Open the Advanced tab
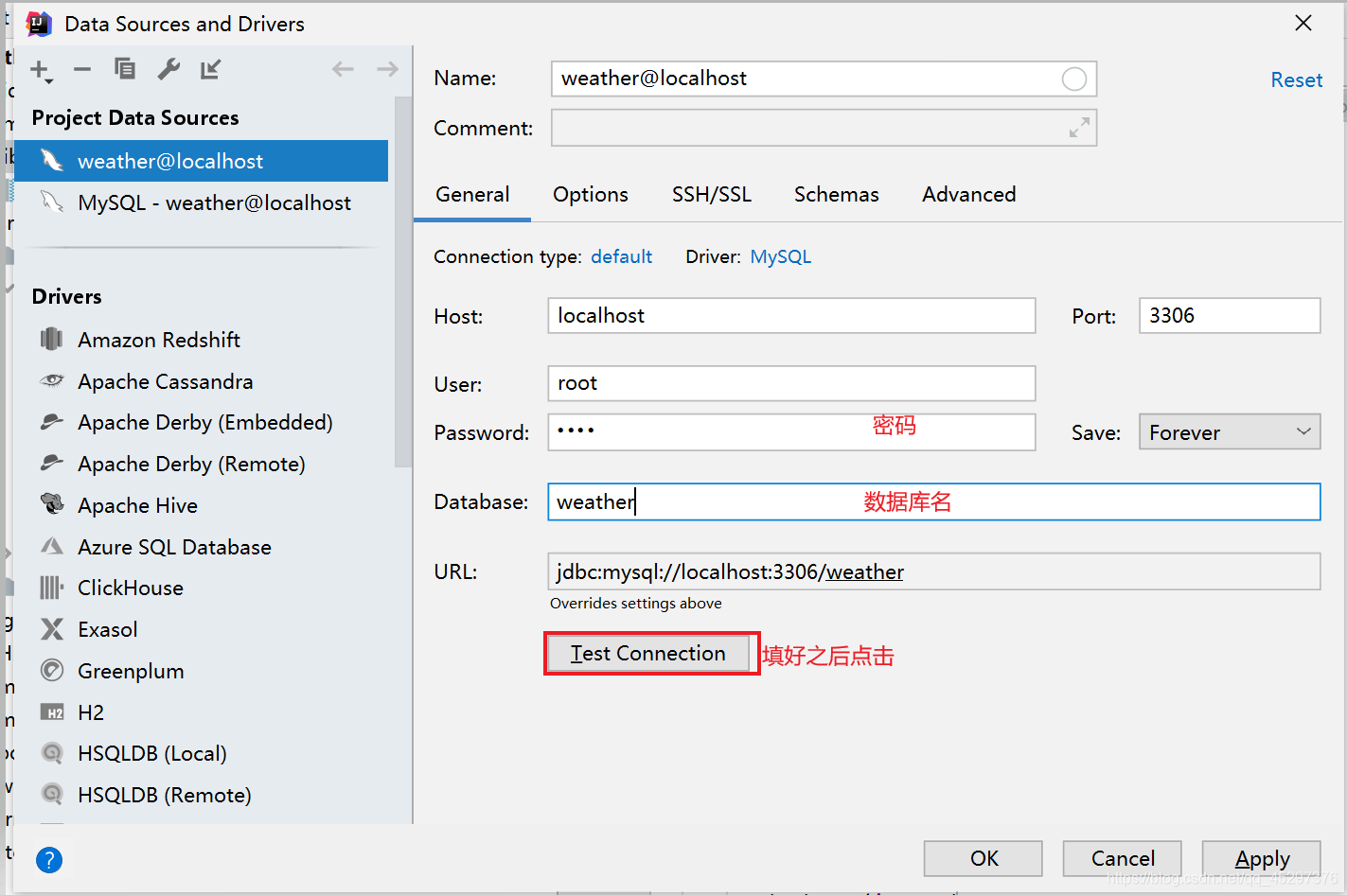The image size is (1347, 896). [969, 195]
